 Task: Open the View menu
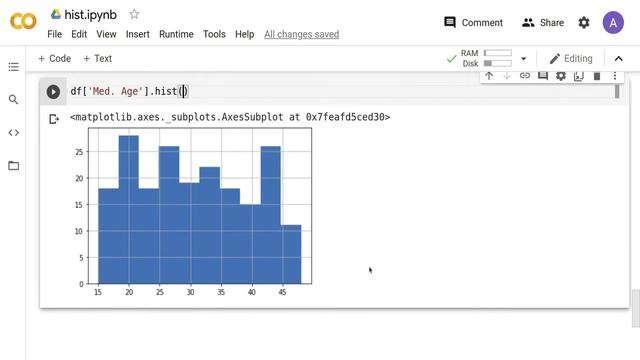(x=106, y=34)
